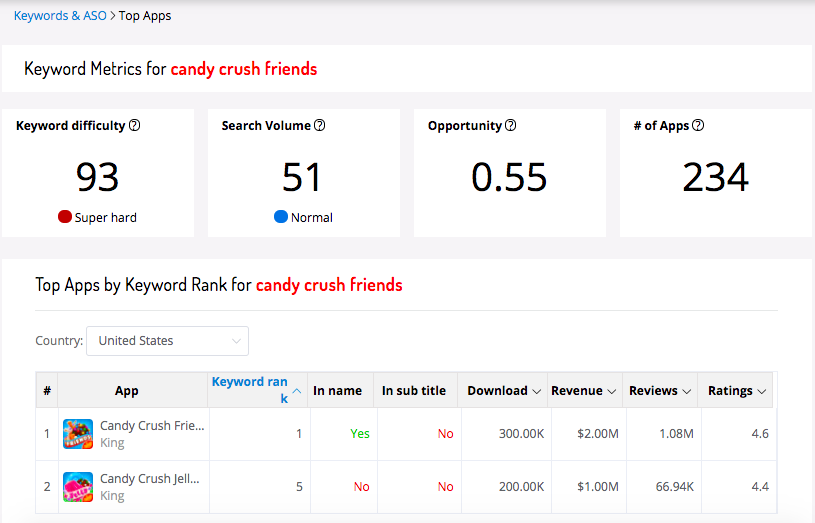Expand the United States country dropdown
This screenshot has width=815, height=523.
[167, 341]
